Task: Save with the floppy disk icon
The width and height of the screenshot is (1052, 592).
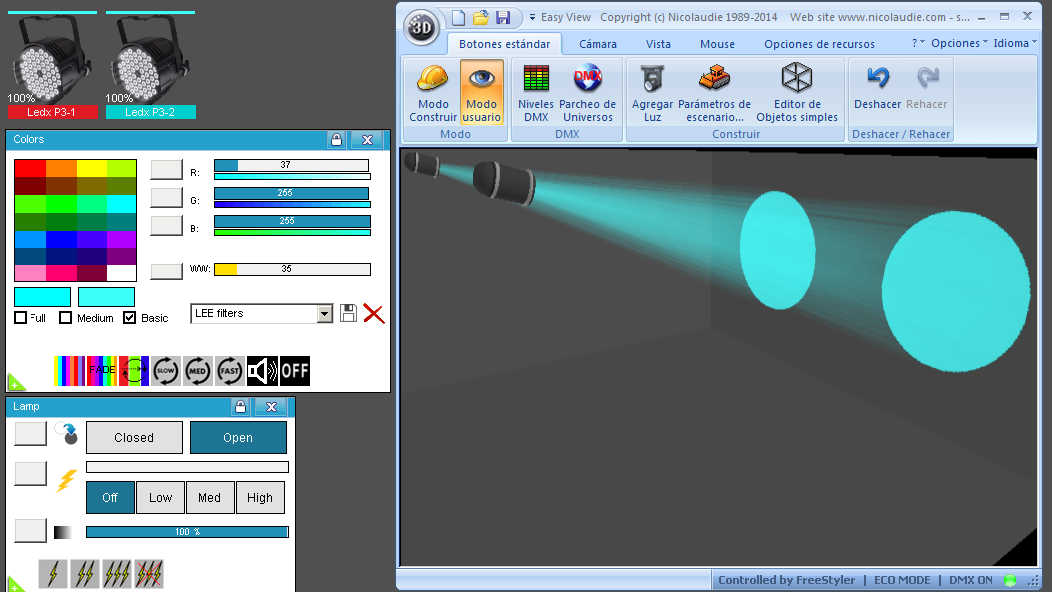Action: (x=503, y=17)
